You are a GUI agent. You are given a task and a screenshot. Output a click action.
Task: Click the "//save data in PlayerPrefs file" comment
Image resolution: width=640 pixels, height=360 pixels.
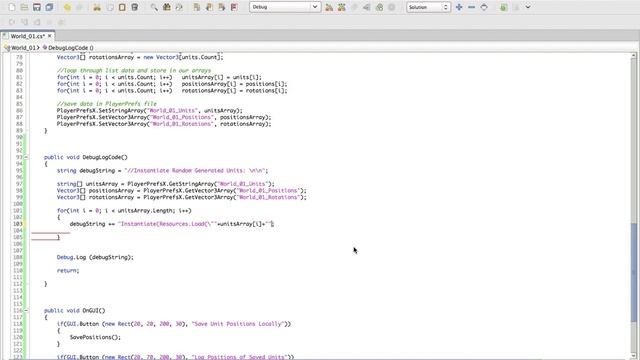tap(107, 104)
